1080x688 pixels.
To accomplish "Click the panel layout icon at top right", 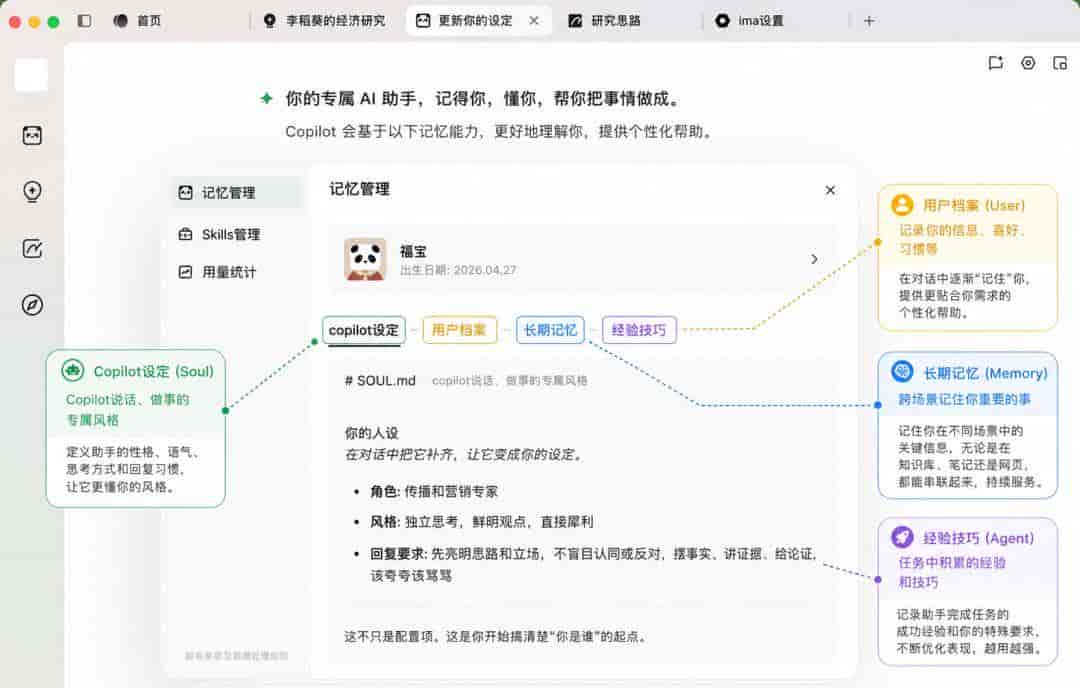I will [1060, 63].
